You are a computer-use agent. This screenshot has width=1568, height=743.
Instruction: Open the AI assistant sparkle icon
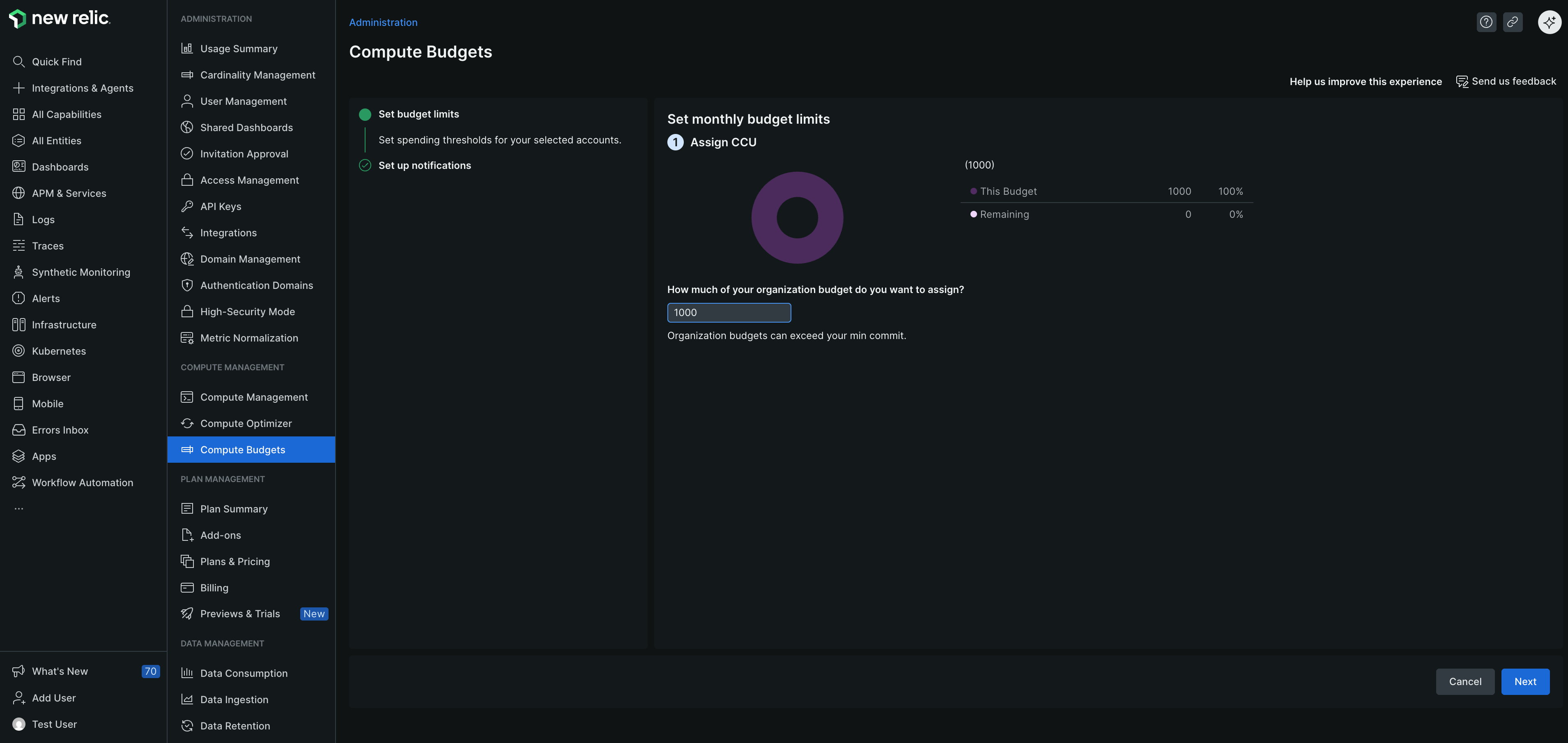click(1549, 23)
